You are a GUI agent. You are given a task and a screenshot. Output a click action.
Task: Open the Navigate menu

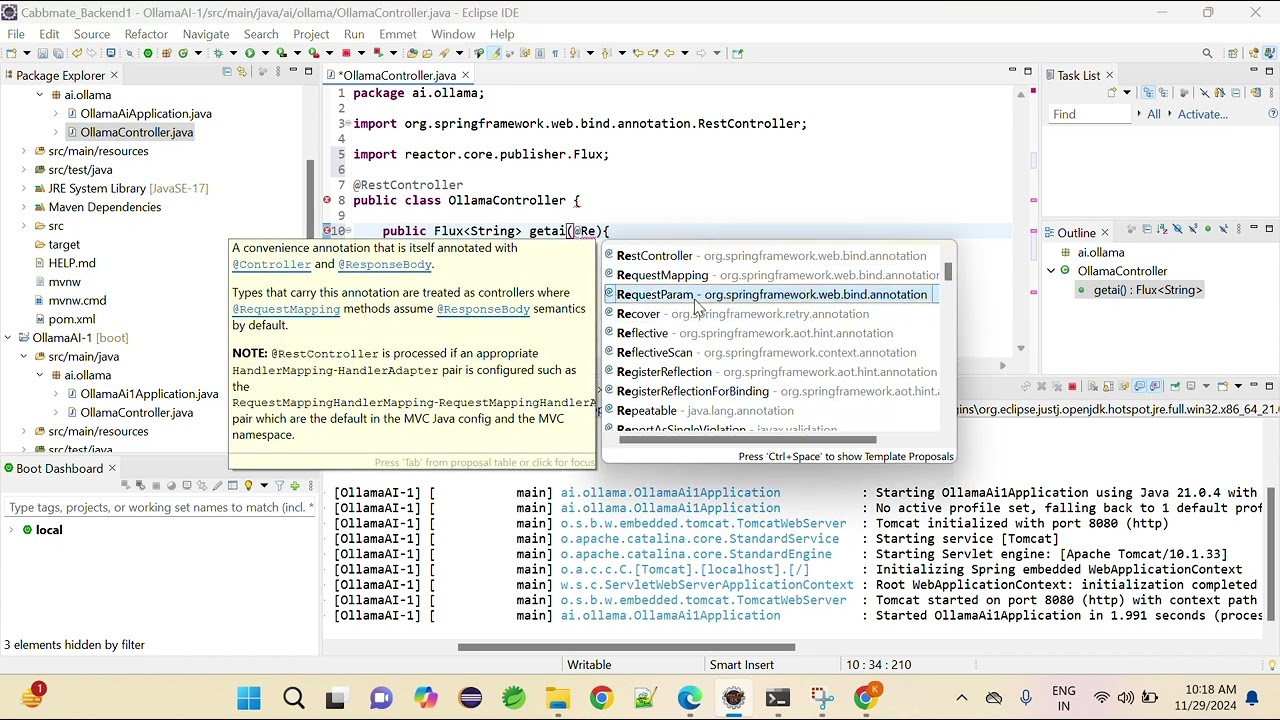coord(206,34)
